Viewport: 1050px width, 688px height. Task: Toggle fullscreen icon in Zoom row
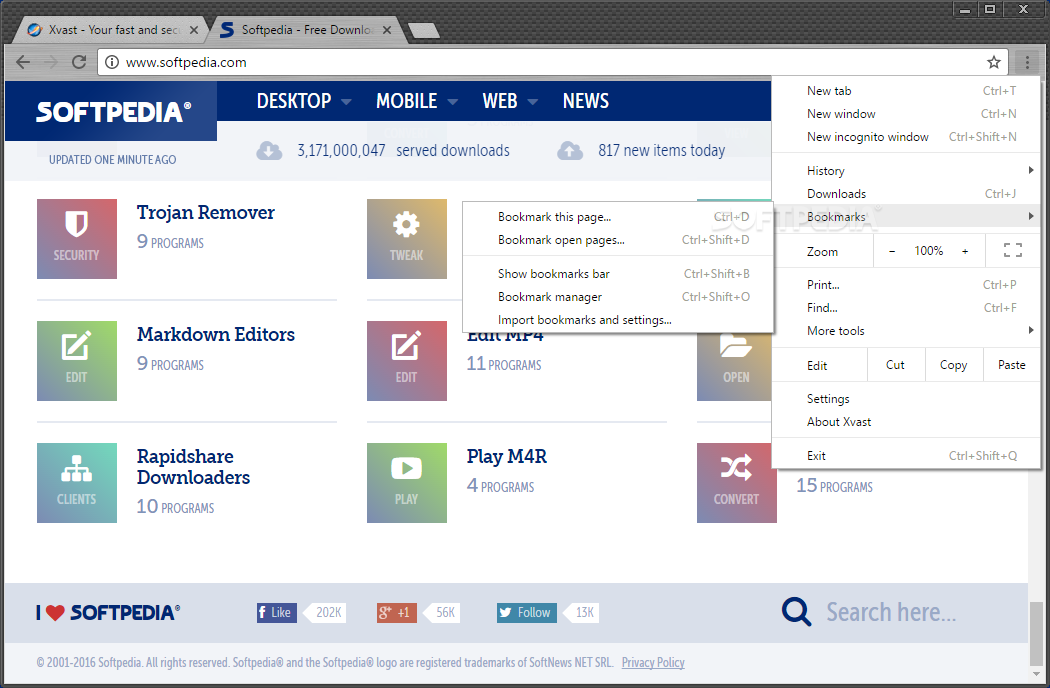tap(1012, 251)
